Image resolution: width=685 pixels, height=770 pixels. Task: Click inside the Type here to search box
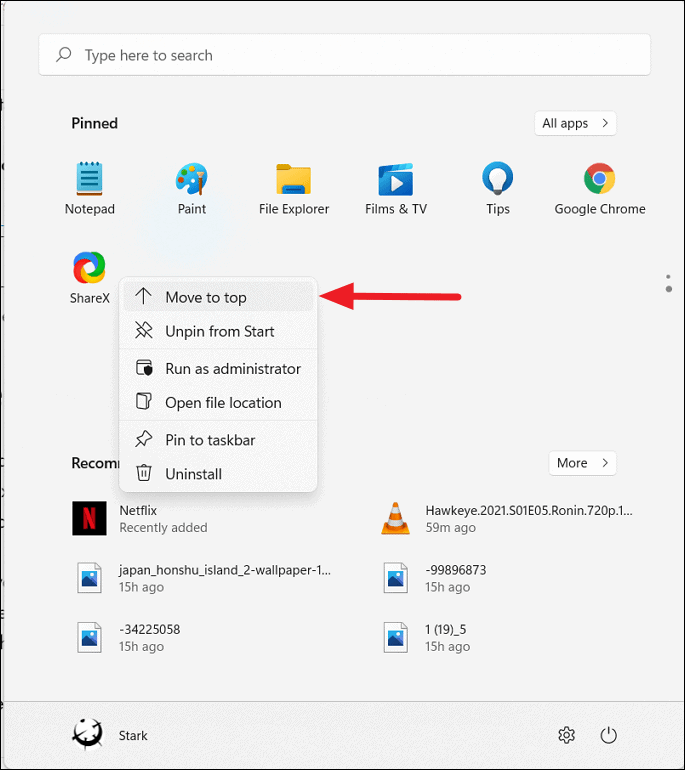(x=345, y=55)
